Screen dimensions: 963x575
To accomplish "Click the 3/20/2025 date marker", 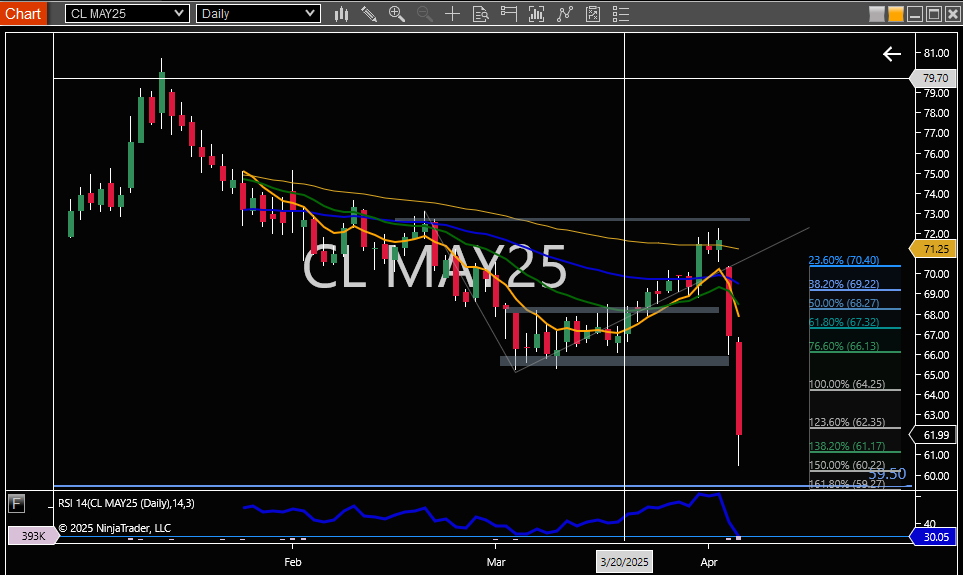I will click(x=624, y=561).
